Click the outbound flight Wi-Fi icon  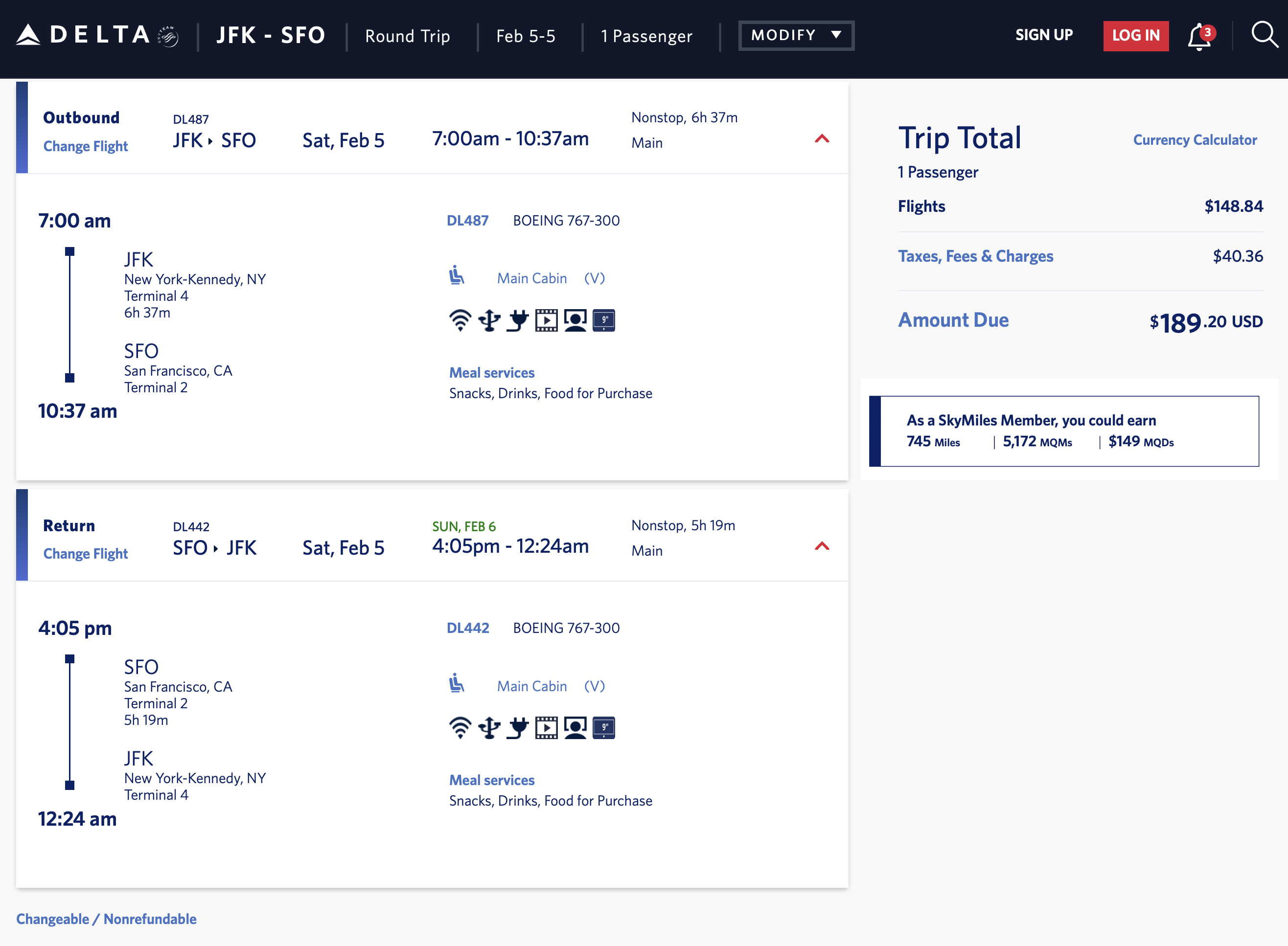point(460,320)
